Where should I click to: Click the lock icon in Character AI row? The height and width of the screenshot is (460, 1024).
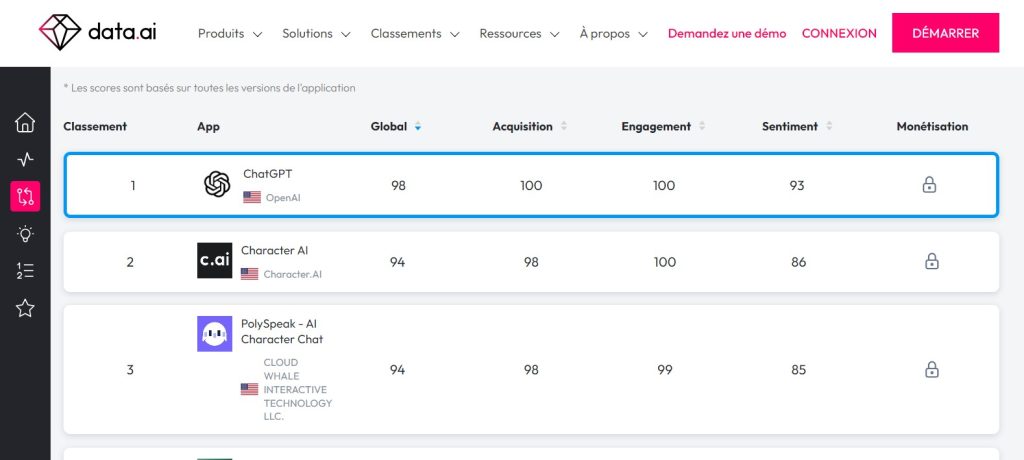tap(932, 261)
